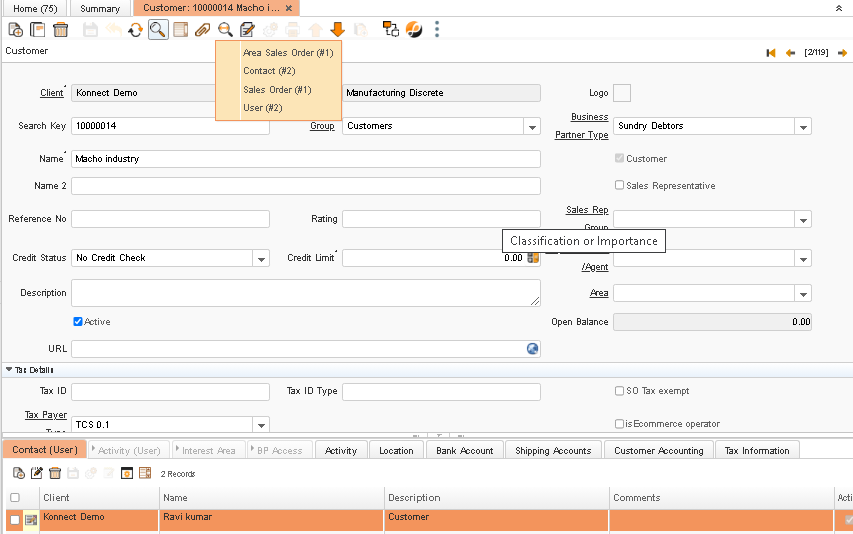Open Attachments using the paperclip icon
This screenshot has height=534, width=853.
click(x=202, y=29)
